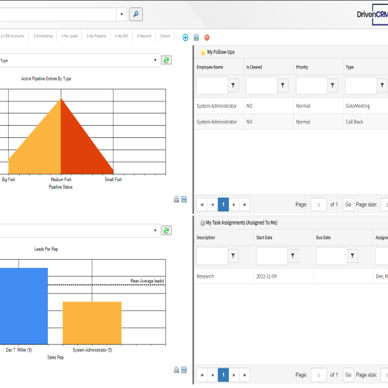388x388 pixels.
Task: Open filter menu for Due Date column
Action: coord(352,256)
